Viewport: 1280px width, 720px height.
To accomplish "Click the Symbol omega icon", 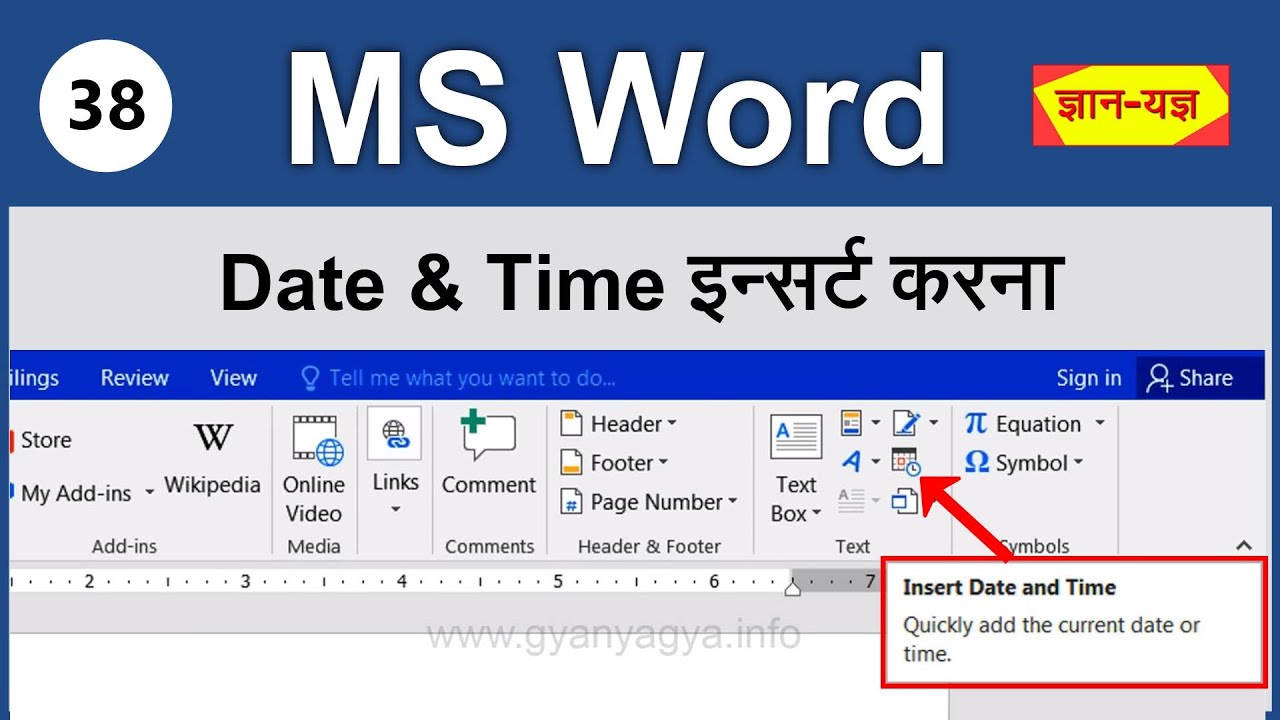I will pos(977,463).
